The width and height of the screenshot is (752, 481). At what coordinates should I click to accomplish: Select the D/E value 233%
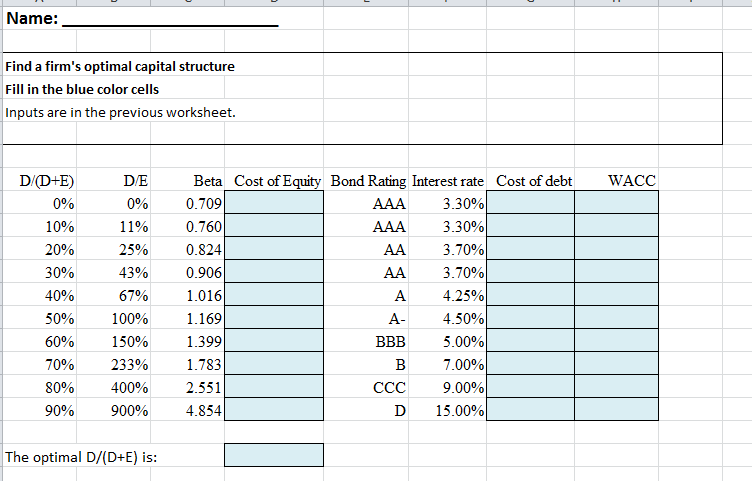tap(130, 364)
